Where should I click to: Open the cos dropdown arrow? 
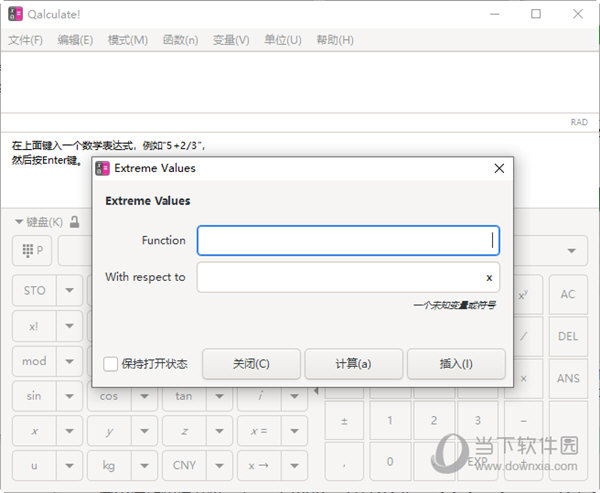click(x=144, y=397)
